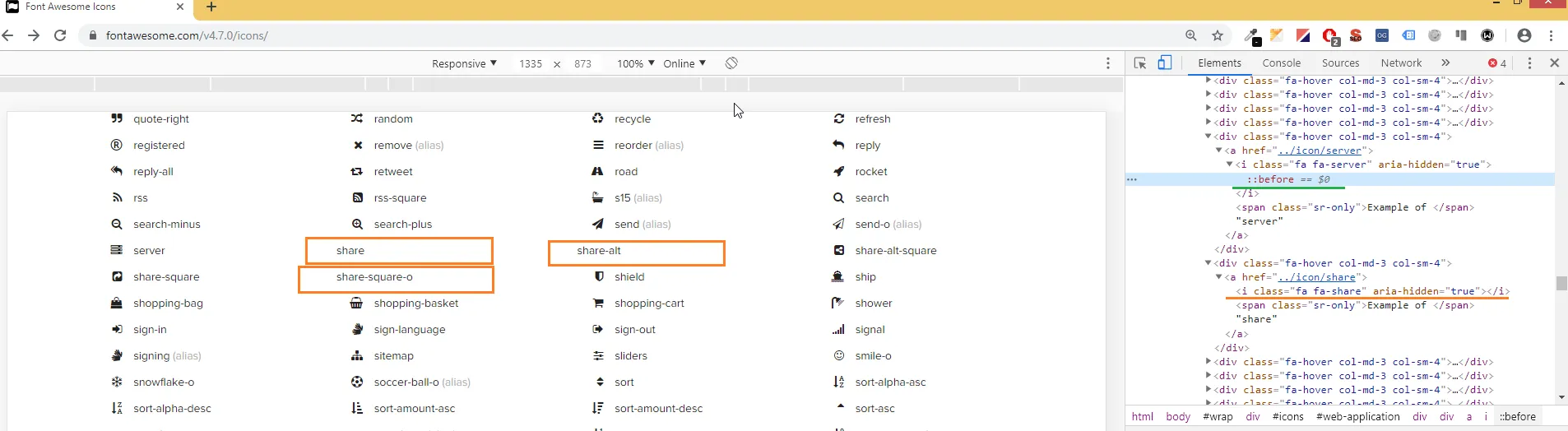Select the random shuffle icon
The height and width of the screenshot is (431, 1568).
[356, 118]
